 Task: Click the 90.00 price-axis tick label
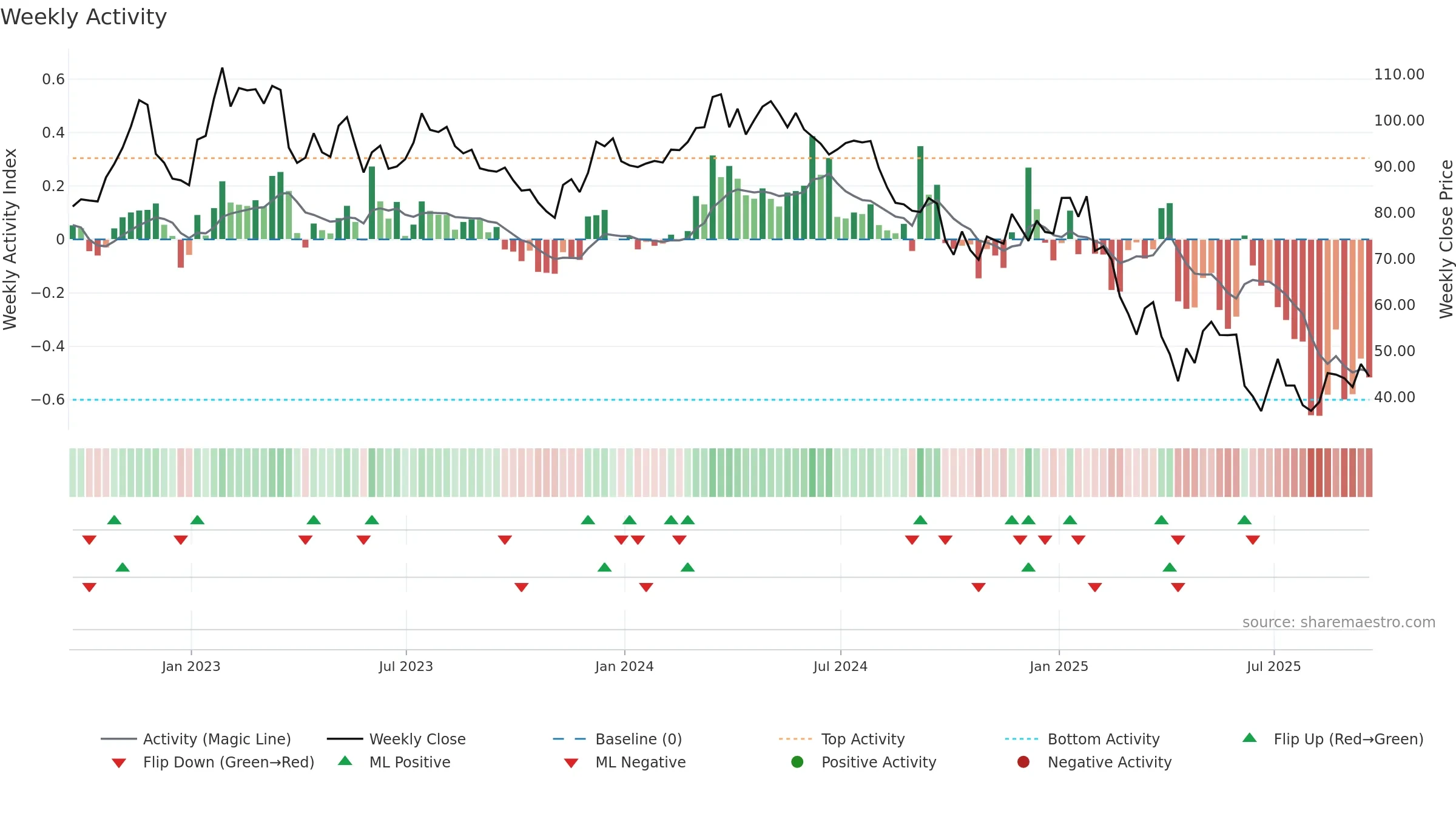point(1395,167)
